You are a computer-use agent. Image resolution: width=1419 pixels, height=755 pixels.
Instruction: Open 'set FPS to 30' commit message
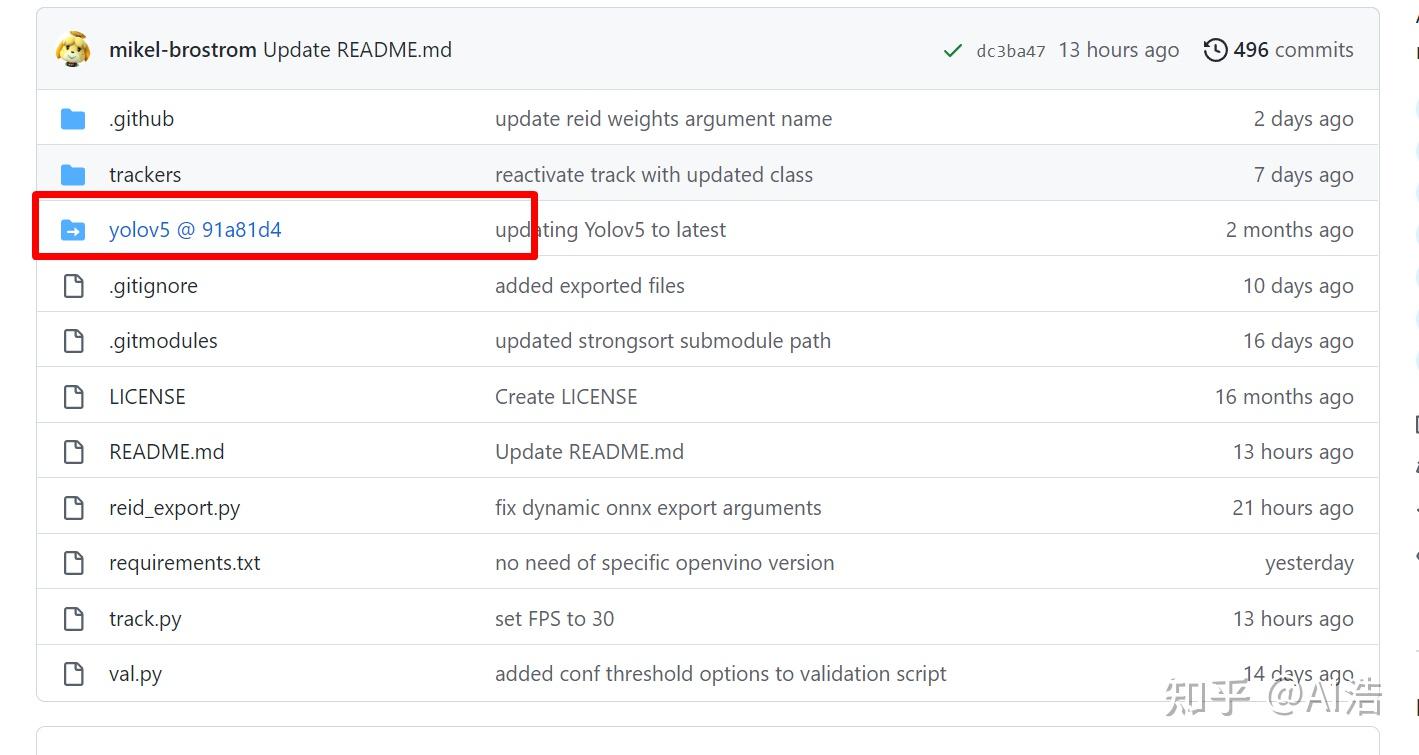pos(554,619)
